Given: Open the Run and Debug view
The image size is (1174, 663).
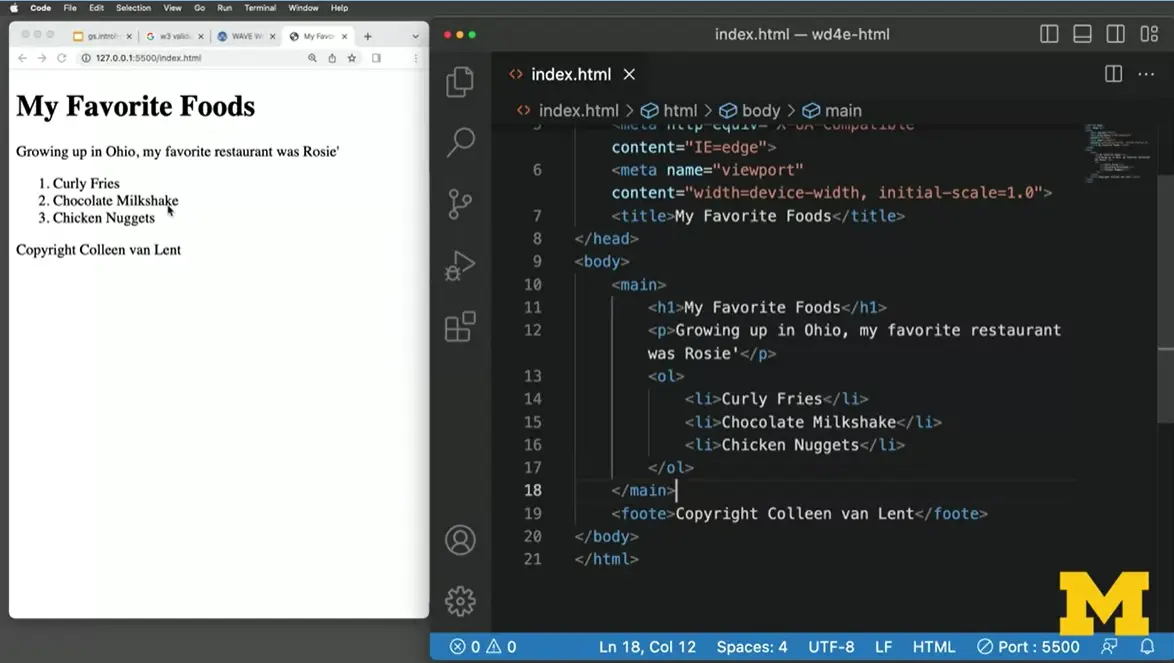Looking at the screenshot, I should [460, 266].
